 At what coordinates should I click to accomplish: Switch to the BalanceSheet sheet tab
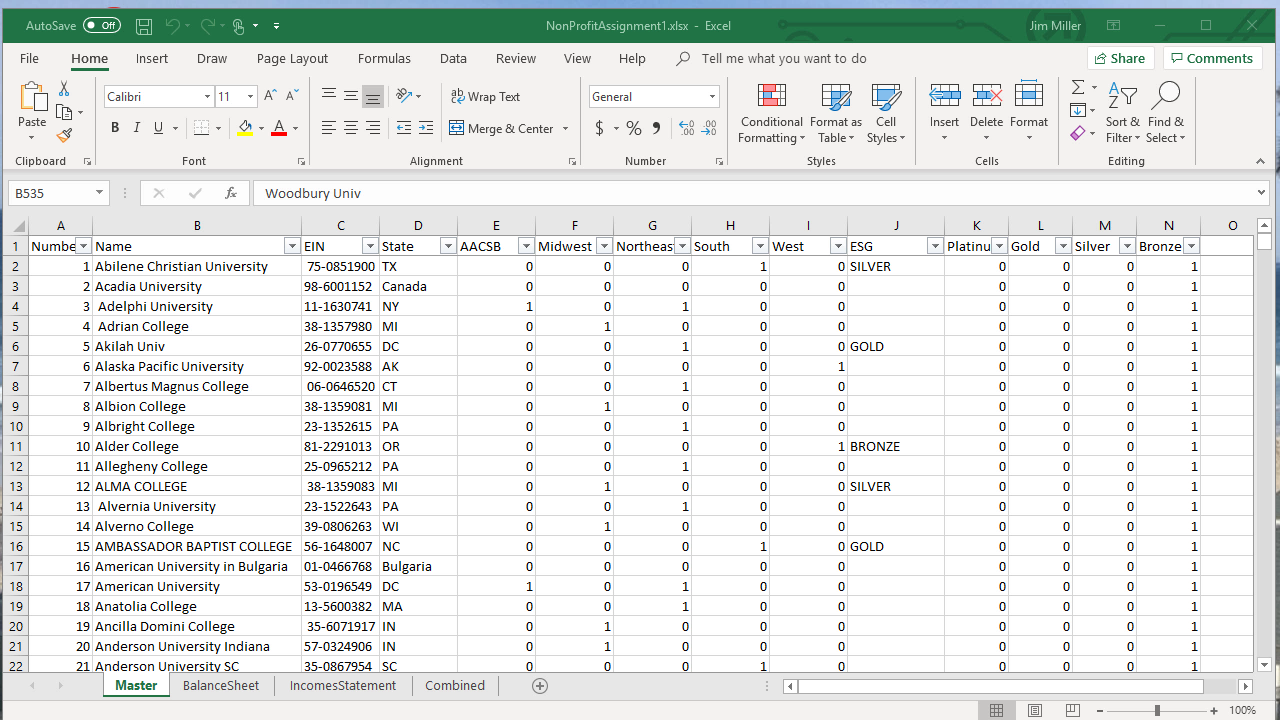[221, 685]
